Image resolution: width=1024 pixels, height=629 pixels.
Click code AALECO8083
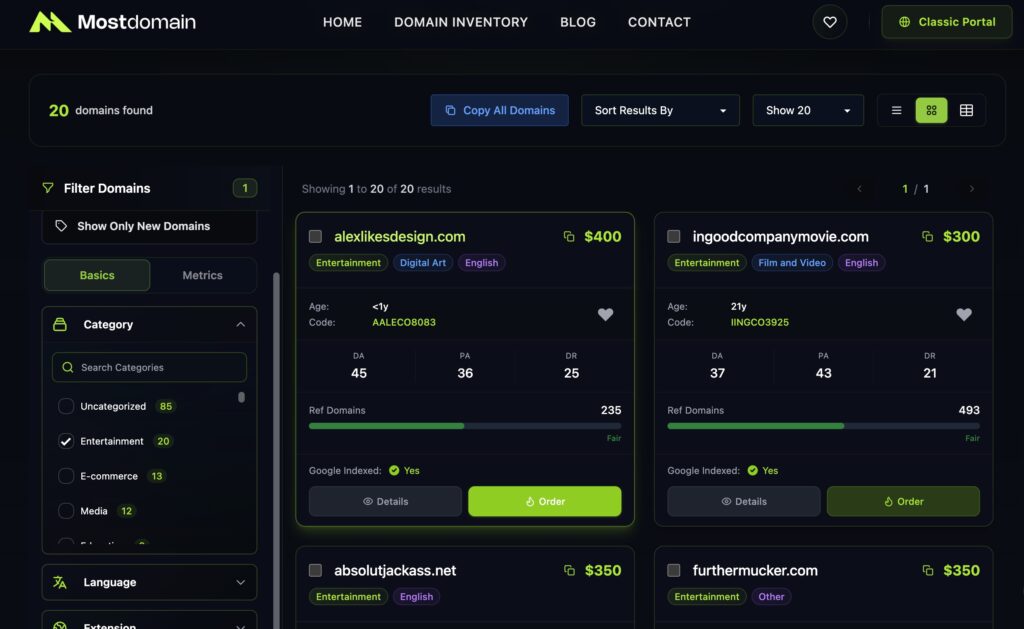[404, 322]
